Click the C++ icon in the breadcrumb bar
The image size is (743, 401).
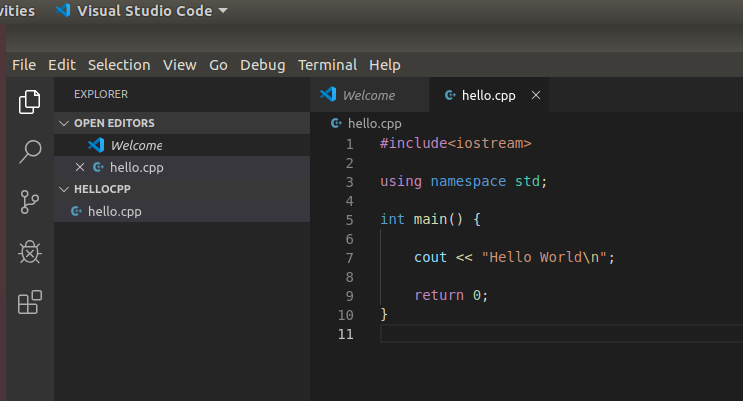click(336, 123)
